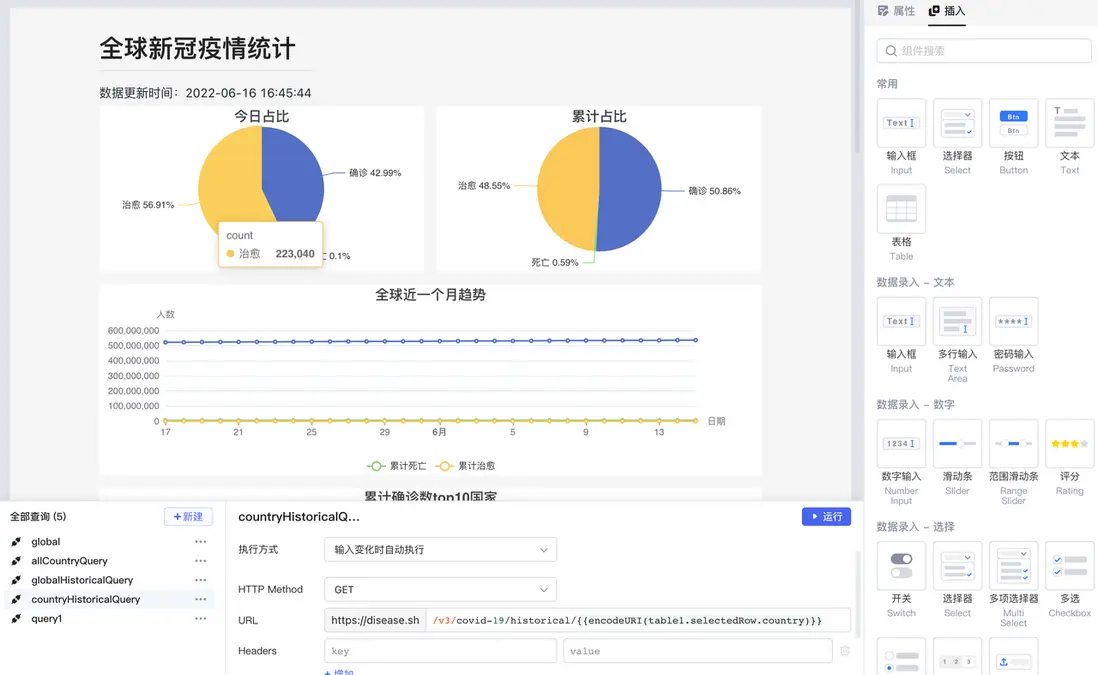Click the component search input field
The height and width of the screenshot is (675, 1098).
pos(984,51)
